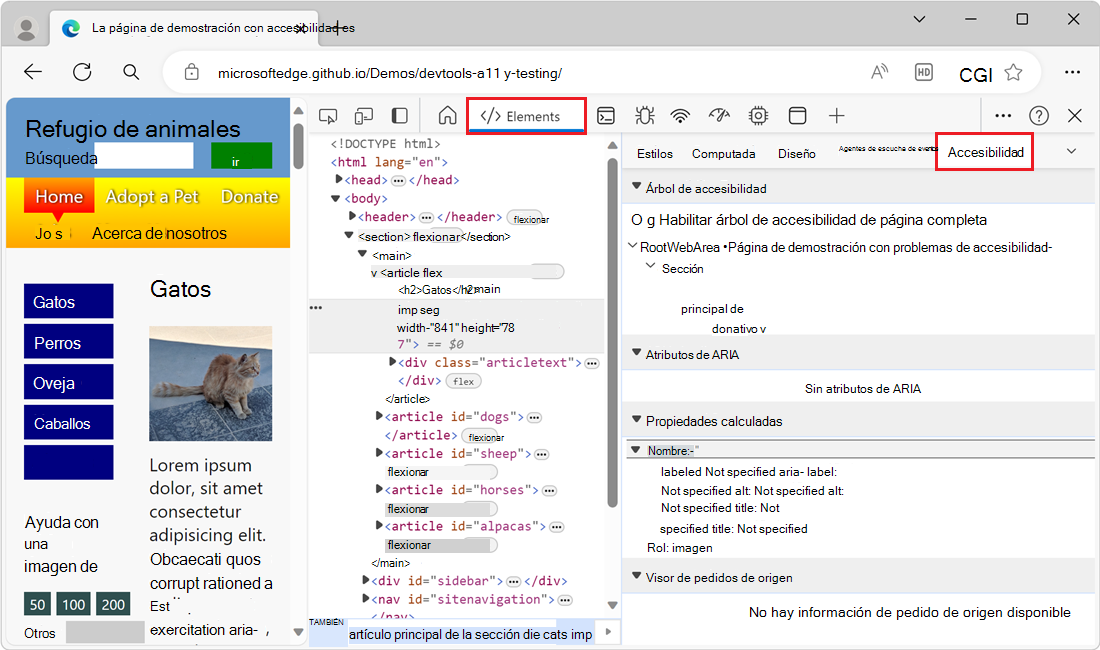Screen dimensions: 1100x650
Task: Switch to the Estilos tab
Action: click(655, 154)
